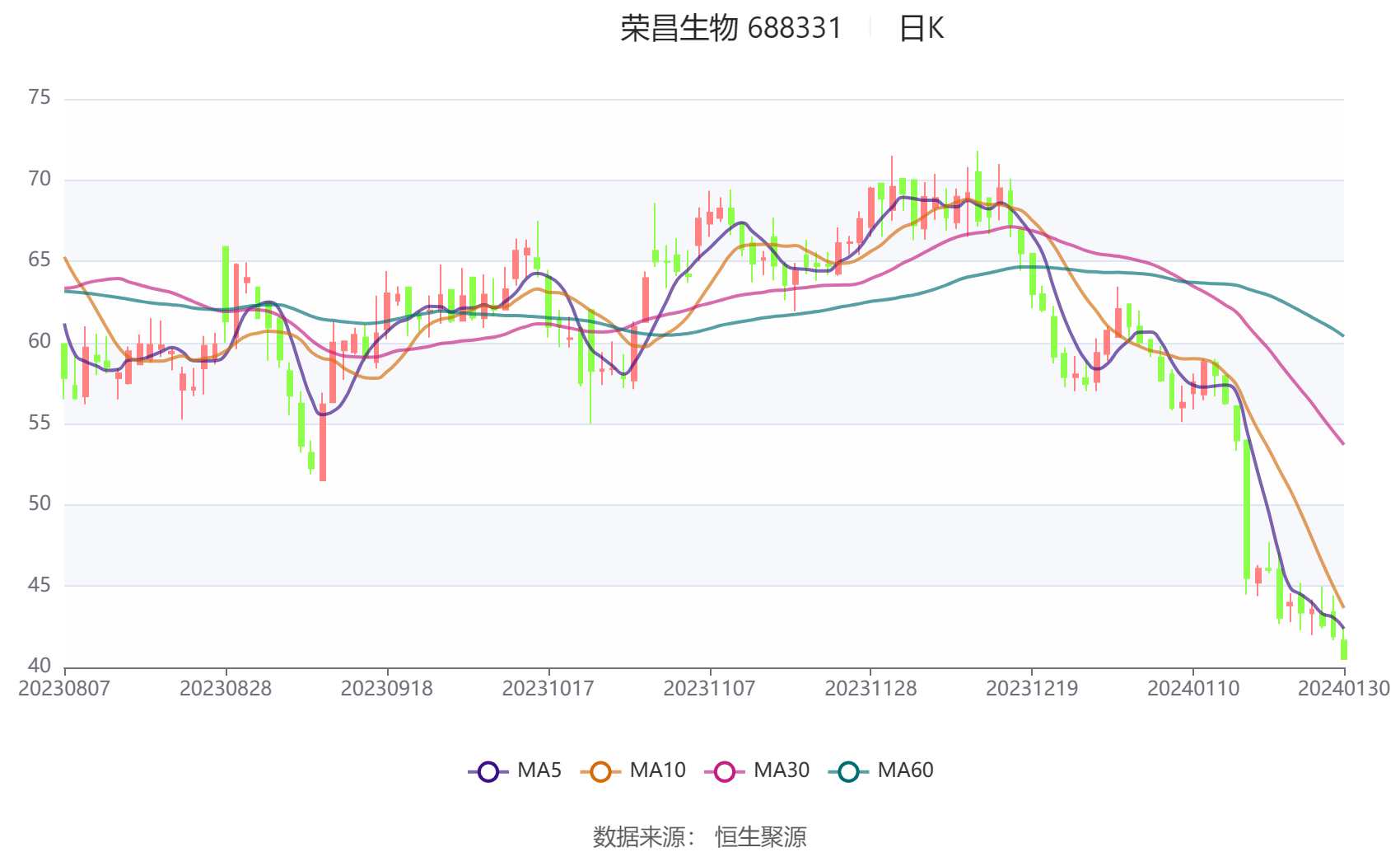Image resolution: width=1400 pixels, height=852 pixels.
Task: Click the 20240130 date axis label
Action: pos(1344,688)
